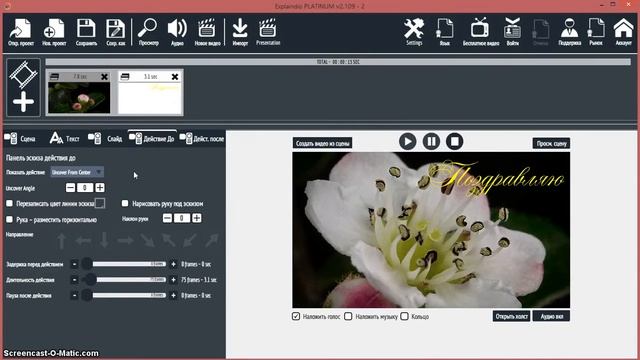Click Аудио вкл button
Screen dimensions: 640x360
click(x=551, y=316)
